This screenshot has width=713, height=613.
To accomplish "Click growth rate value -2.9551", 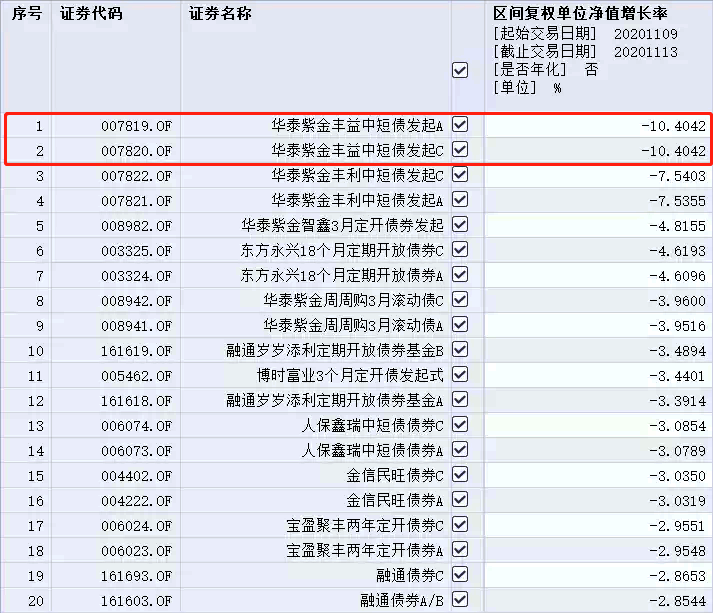I will click(678, 526).
